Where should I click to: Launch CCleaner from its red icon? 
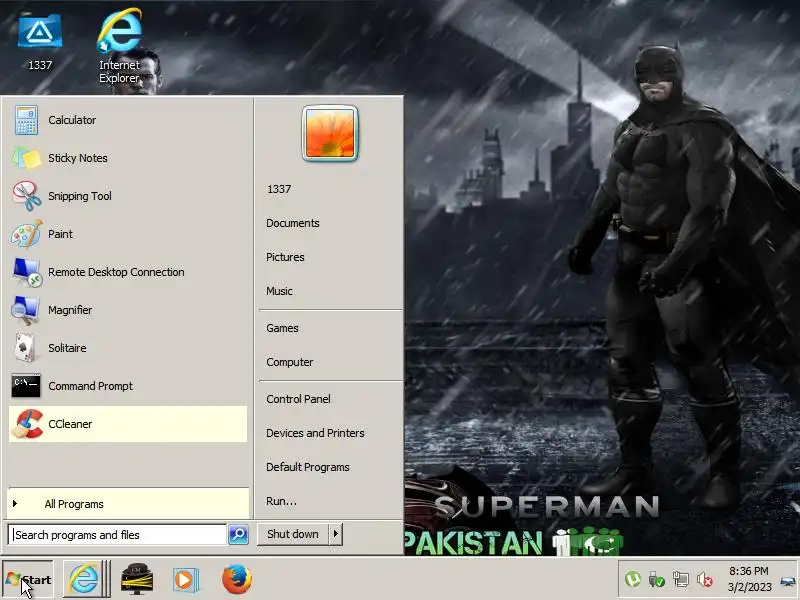(x=27, y=424)
